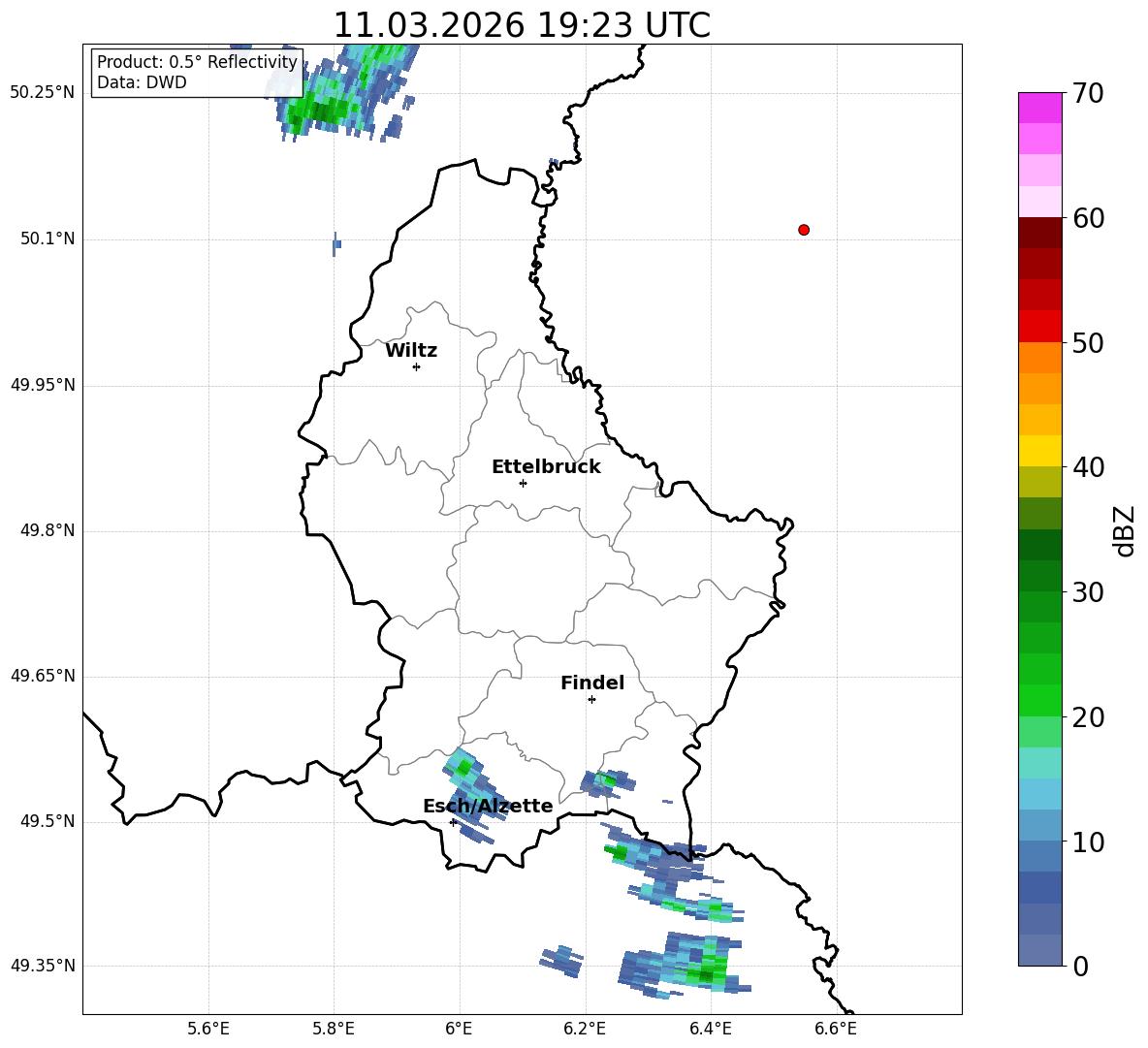Click the 10 value on colorbar
The image size is (1148, 1048).
pyautogui.click(x=1087, y=842)
